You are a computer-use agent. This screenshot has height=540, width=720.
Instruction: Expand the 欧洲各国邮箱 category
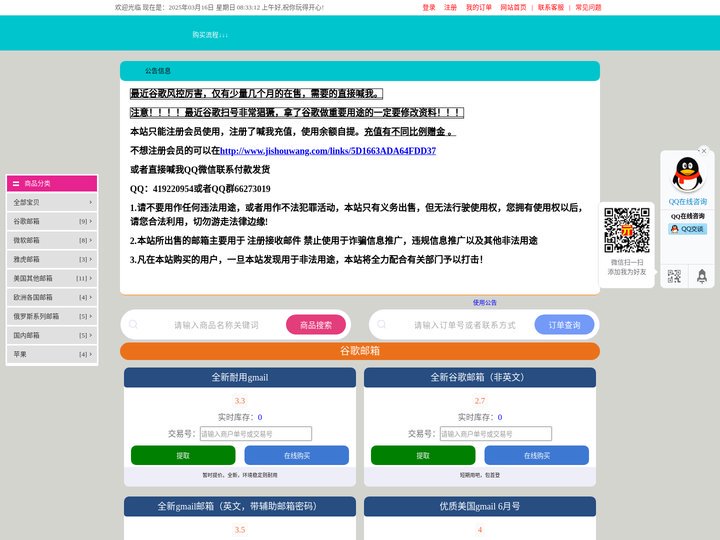pos(52,297)
